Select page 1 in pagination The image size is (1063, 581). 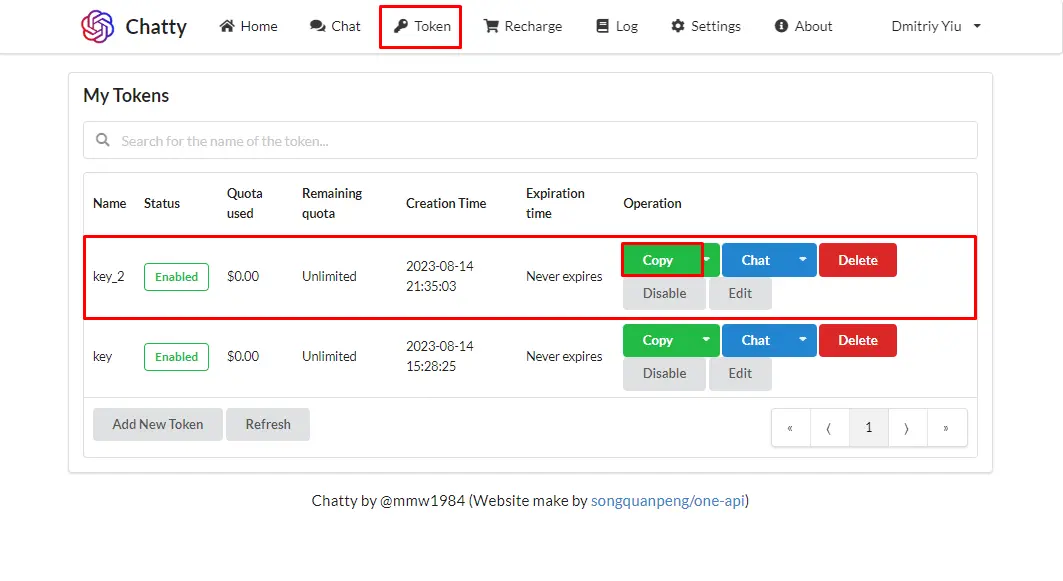868,428
